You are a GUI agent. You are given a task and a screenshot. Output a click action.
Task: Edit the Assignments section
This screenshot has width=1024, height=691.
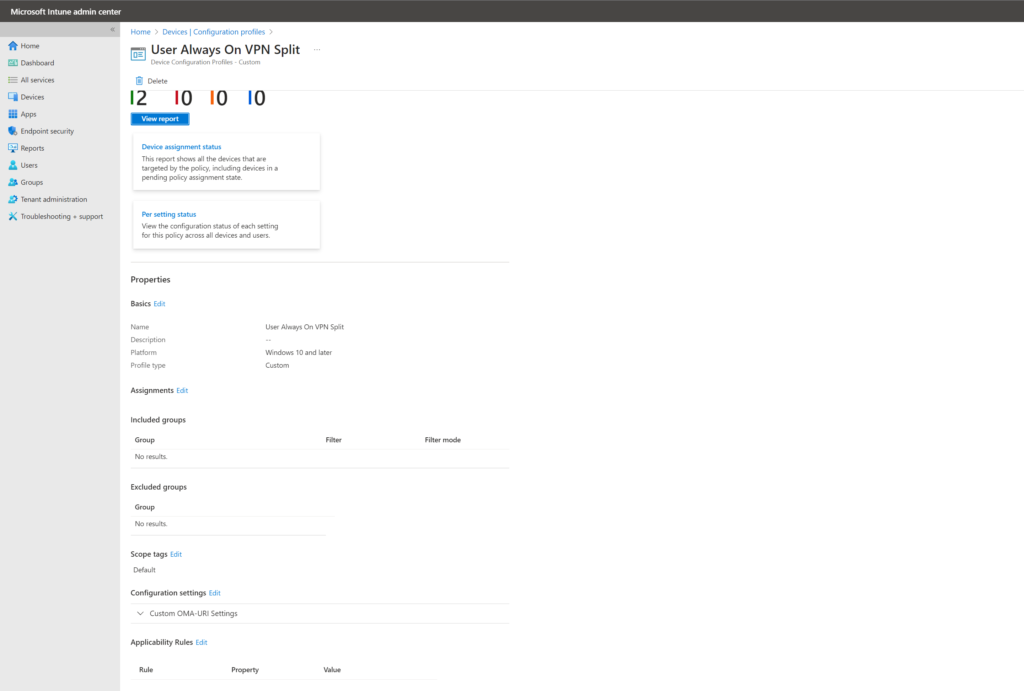pyautogui.click(x=182, y=391)
